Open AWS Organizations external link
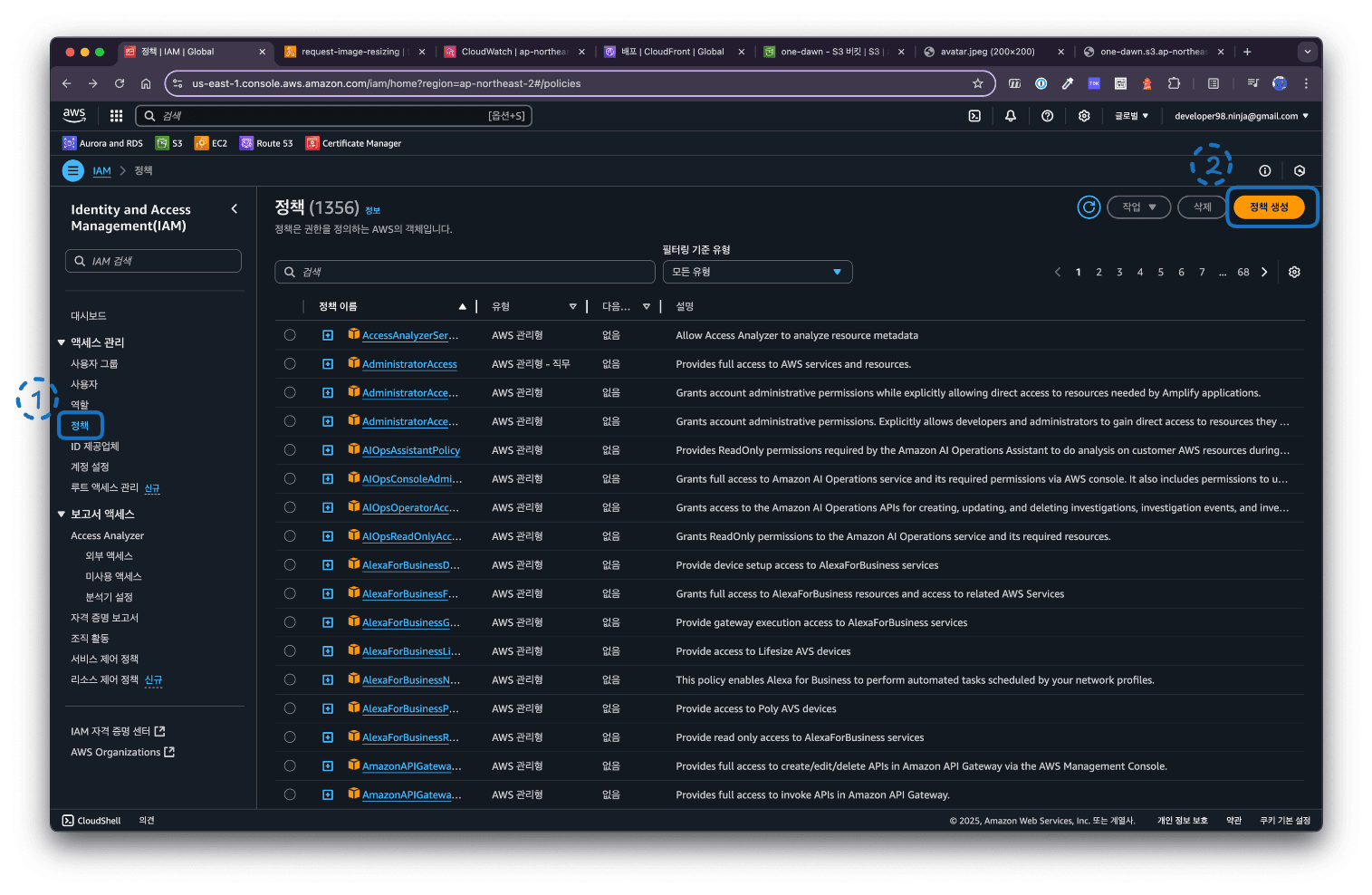Image resolution: width=1372 pixels, height=895 pixels. pyautogui.click(x=122, y=752)
